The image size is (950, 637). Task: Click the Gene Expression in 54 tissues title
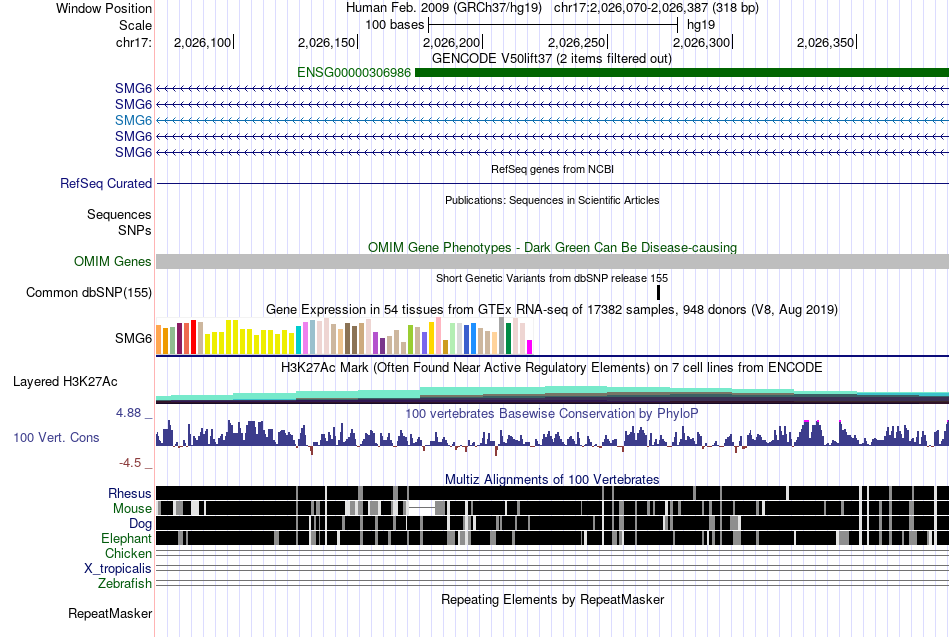pos(552,310)
